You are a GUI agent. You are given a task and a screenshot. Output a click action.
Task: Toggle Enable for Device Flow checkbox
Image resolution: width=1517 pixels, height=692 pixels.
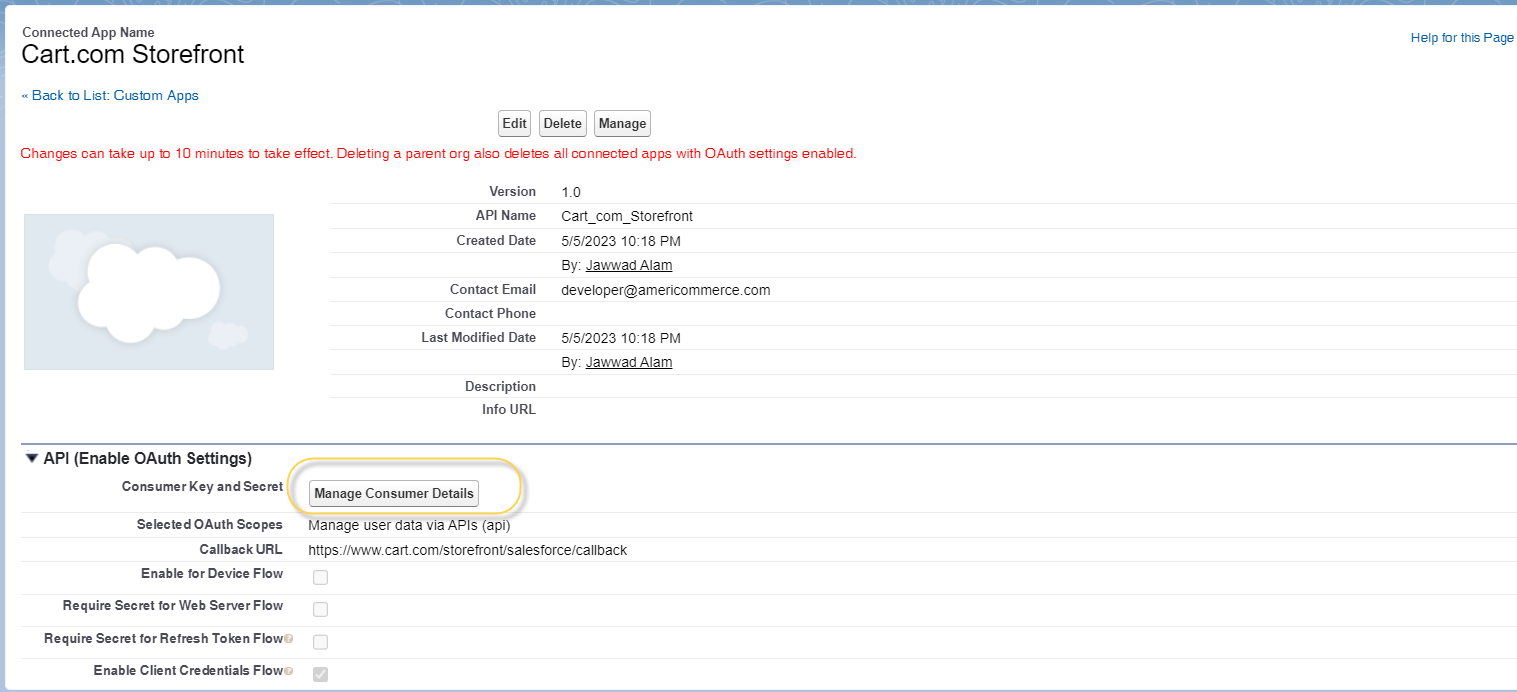(x=320, y=577)
